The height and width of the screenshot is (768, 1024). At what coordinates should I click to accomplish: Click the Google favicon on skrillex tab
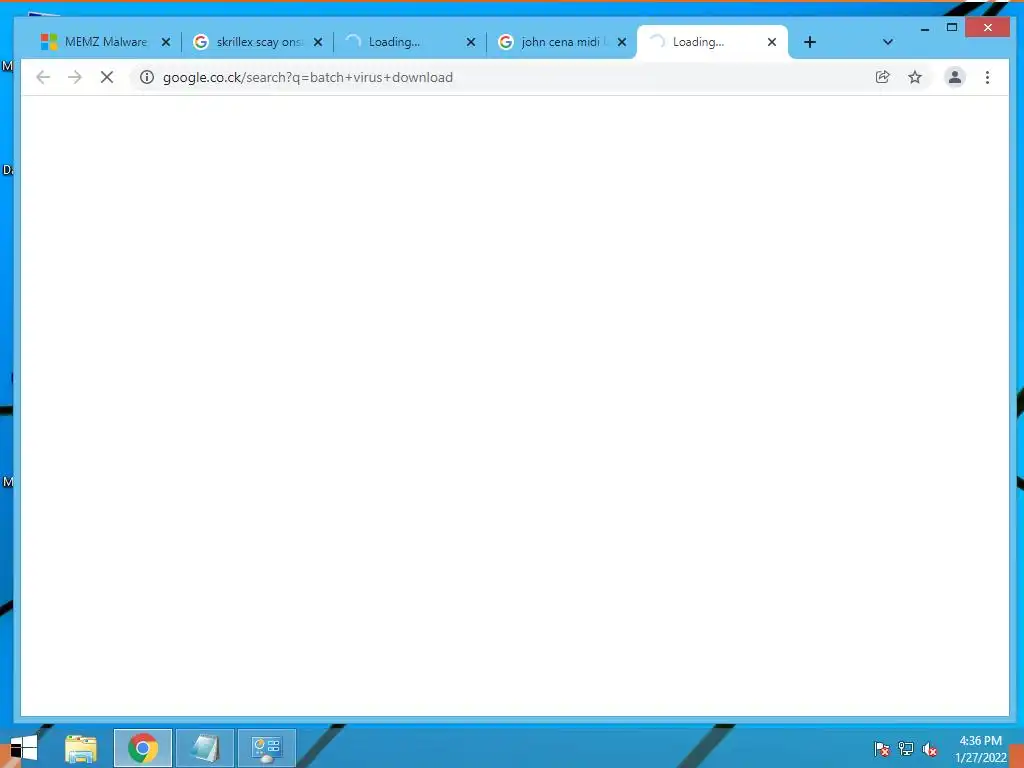[200, 42]
